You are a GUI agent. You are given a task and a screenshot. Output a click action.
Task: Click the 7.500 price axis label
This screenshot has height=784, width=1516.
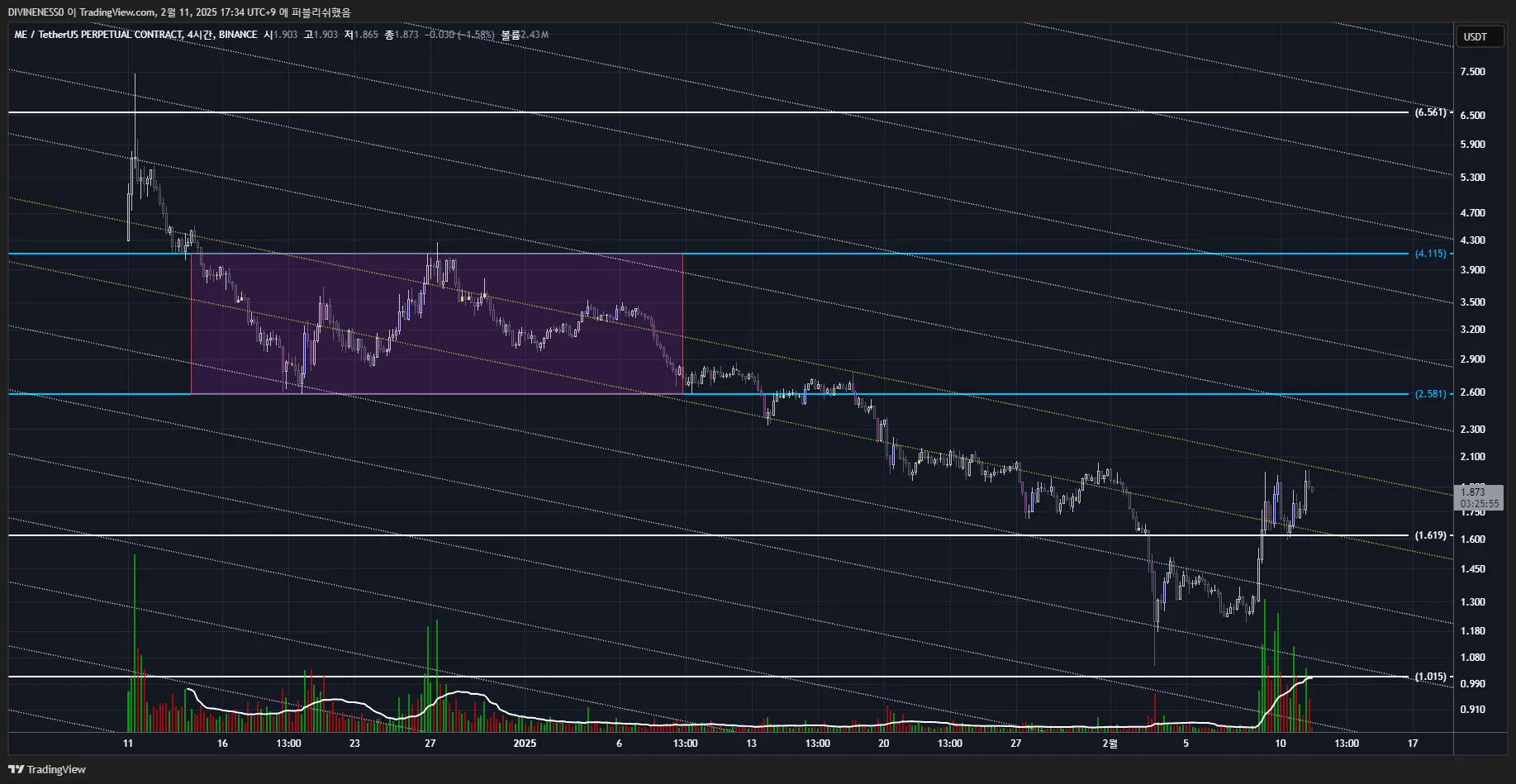(1472, 72)
